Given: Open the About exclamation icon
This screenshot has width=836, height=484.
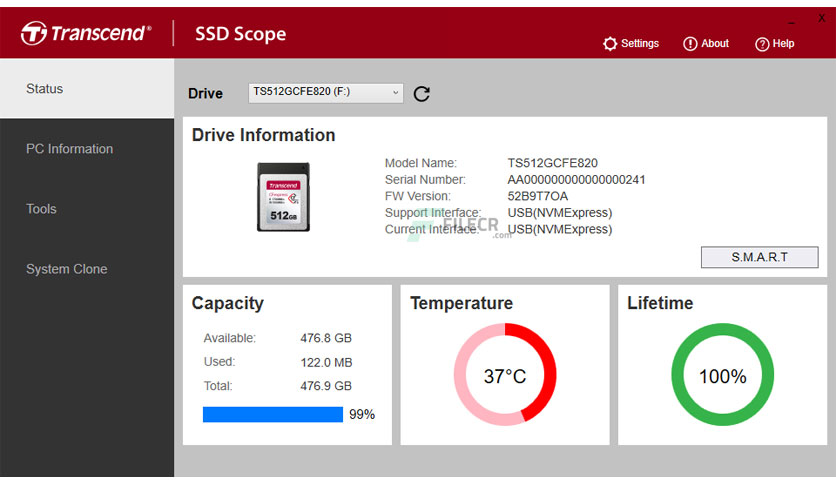Looking at the screenshot, I should [x=690, y=44].
